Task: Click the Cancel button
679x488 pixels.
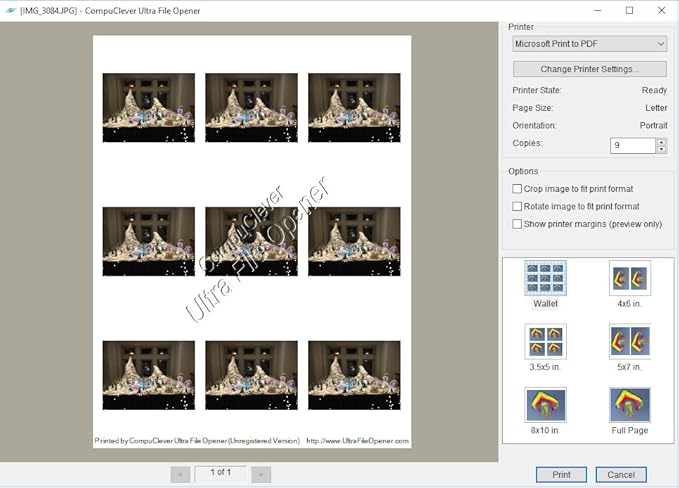Action: [621, 474]
